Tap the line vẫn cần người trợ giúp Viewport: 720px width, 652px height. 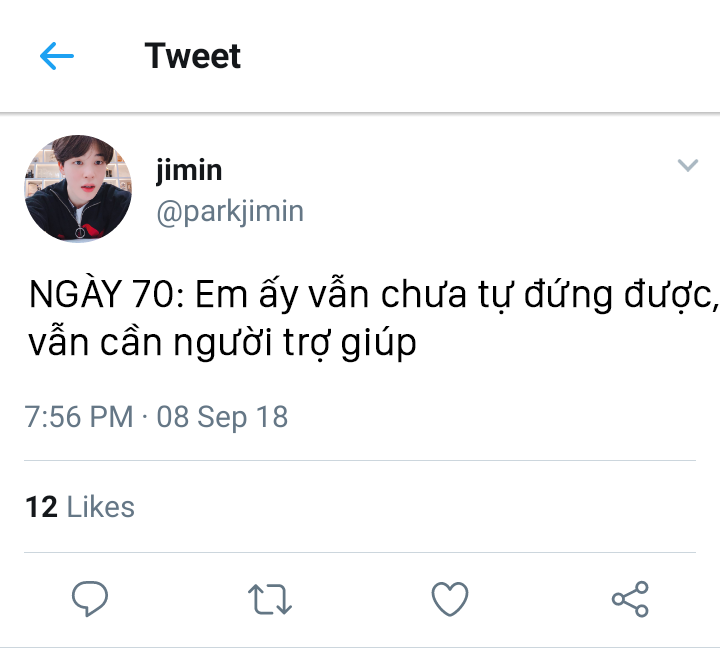tap(222, 342)
